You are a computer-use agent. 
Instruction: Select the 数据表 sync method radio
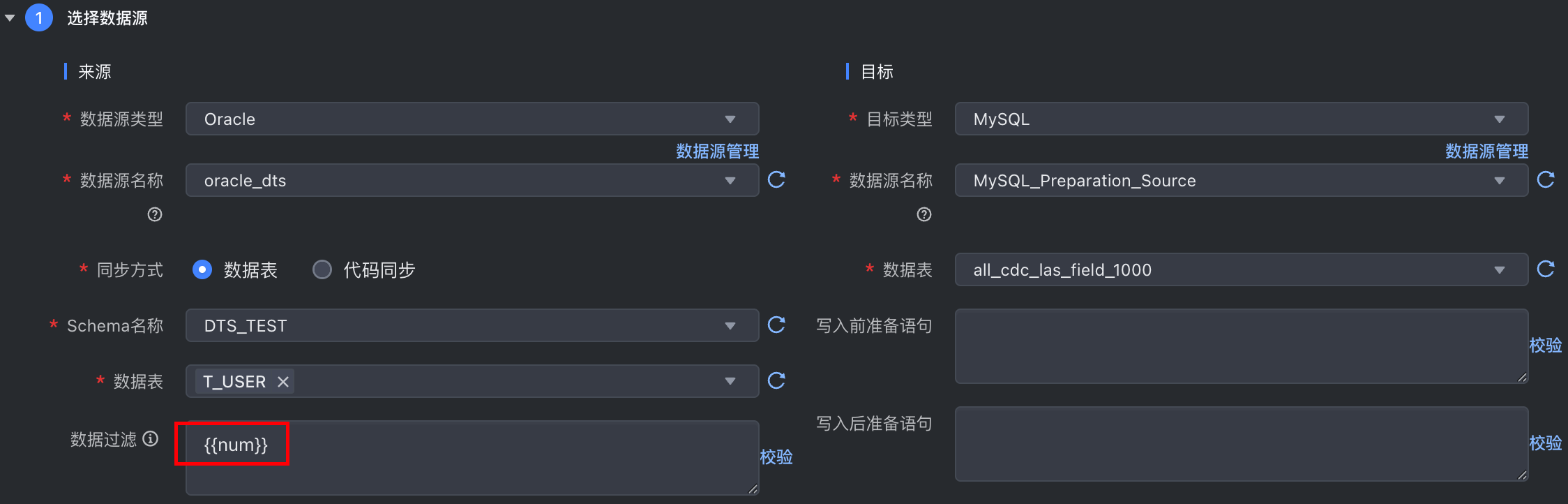(202, 269)
